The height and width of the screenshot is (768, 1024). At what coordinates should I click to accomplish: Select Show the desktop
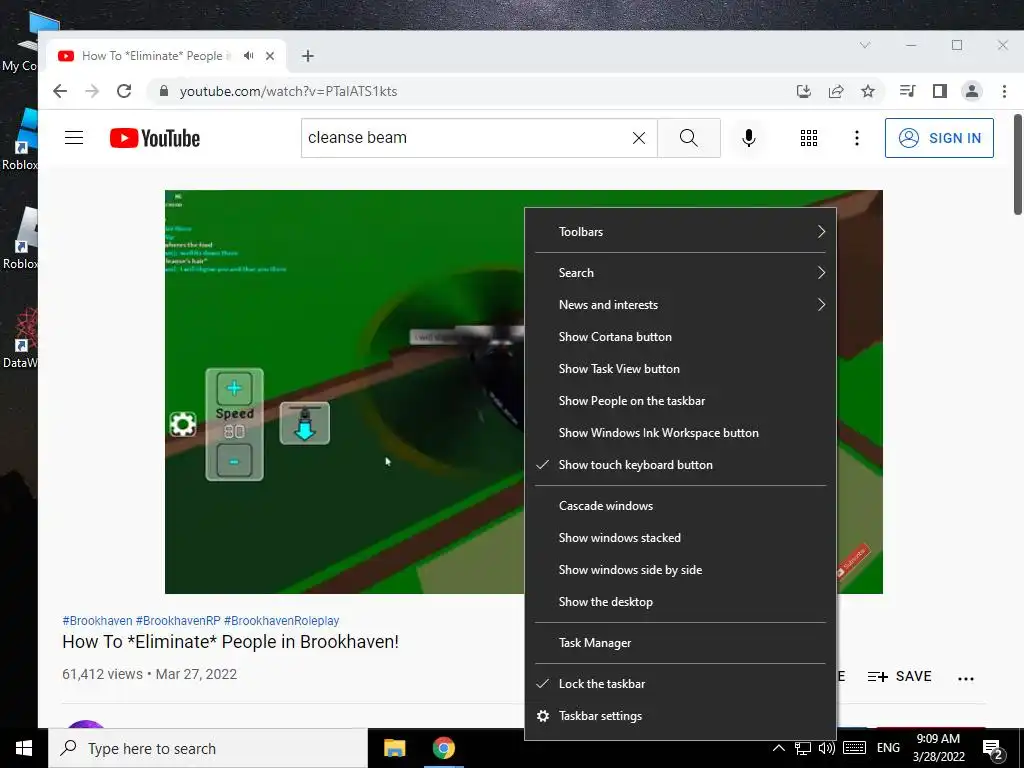pos(680,602)
